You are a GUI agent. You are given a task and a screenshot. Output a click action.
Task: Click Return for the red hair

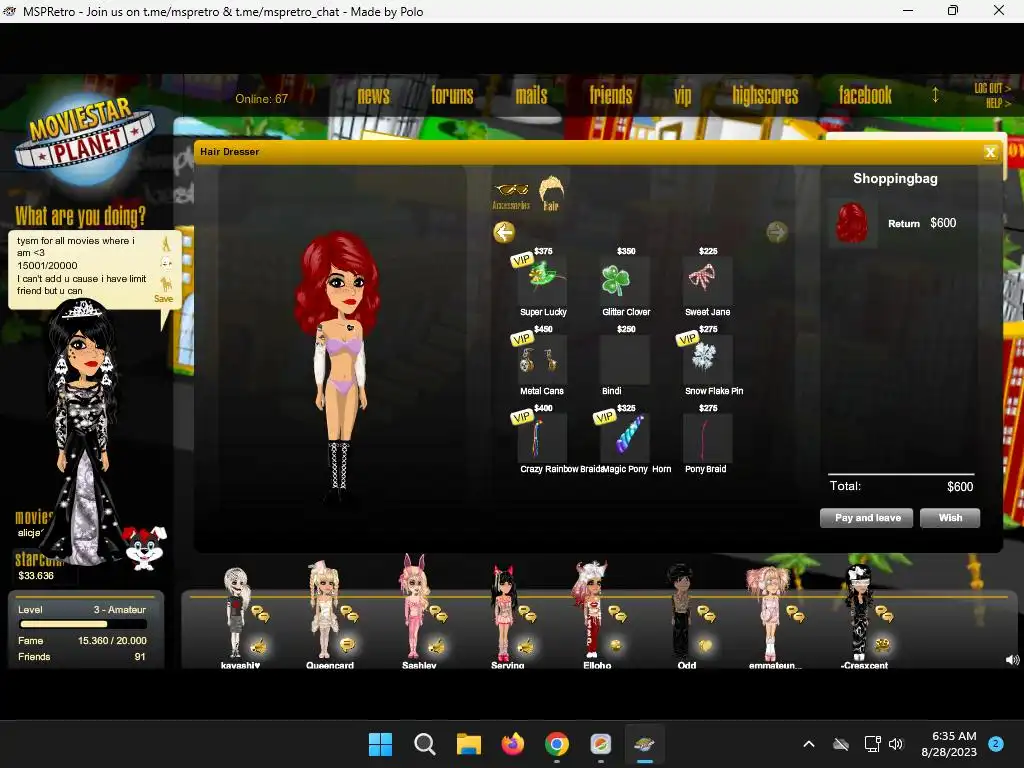tap(903, 223)
